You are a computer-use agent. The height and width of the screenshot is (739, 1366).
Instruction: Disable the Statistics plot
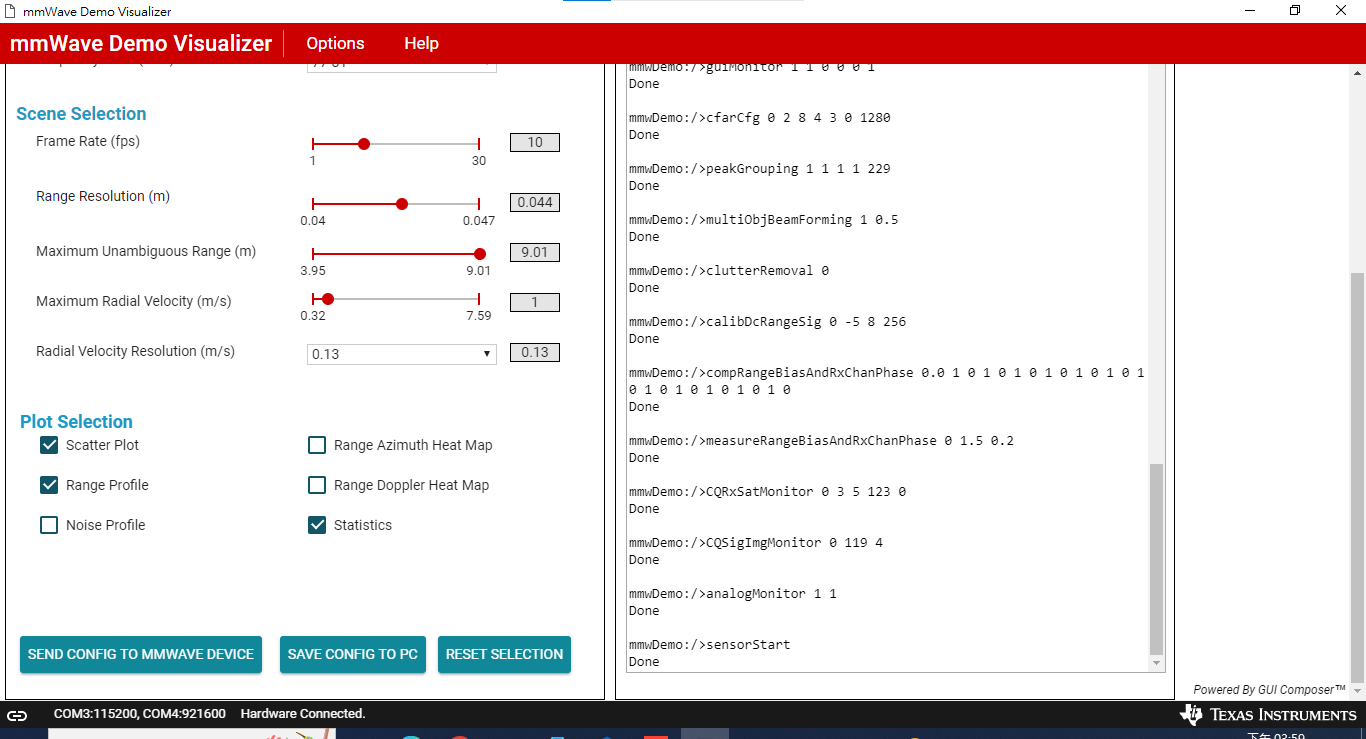317,525
